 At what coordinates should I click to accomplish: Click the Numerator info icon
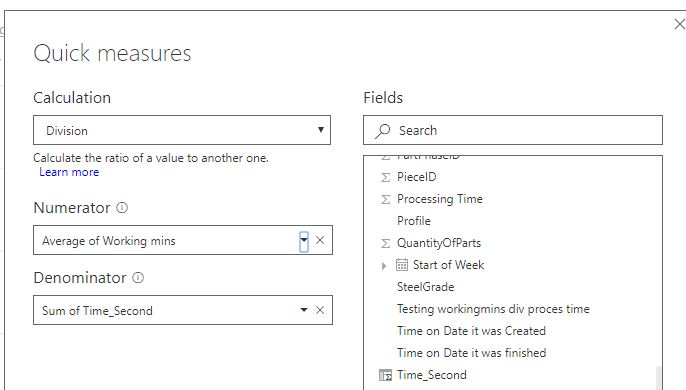[122, 207]
